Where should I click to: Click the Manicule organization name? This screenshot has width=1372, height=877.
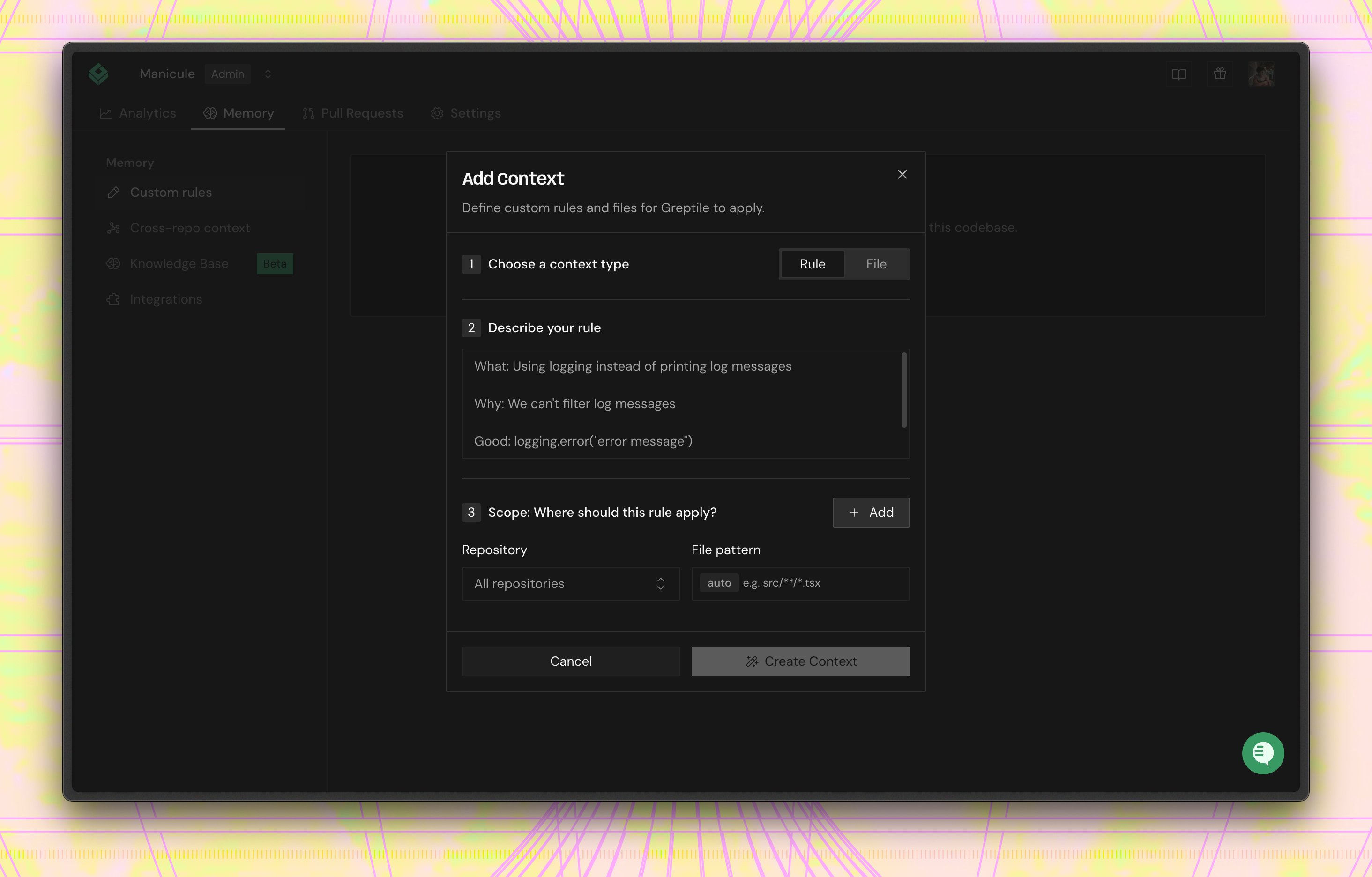click(x=167, y=74)
